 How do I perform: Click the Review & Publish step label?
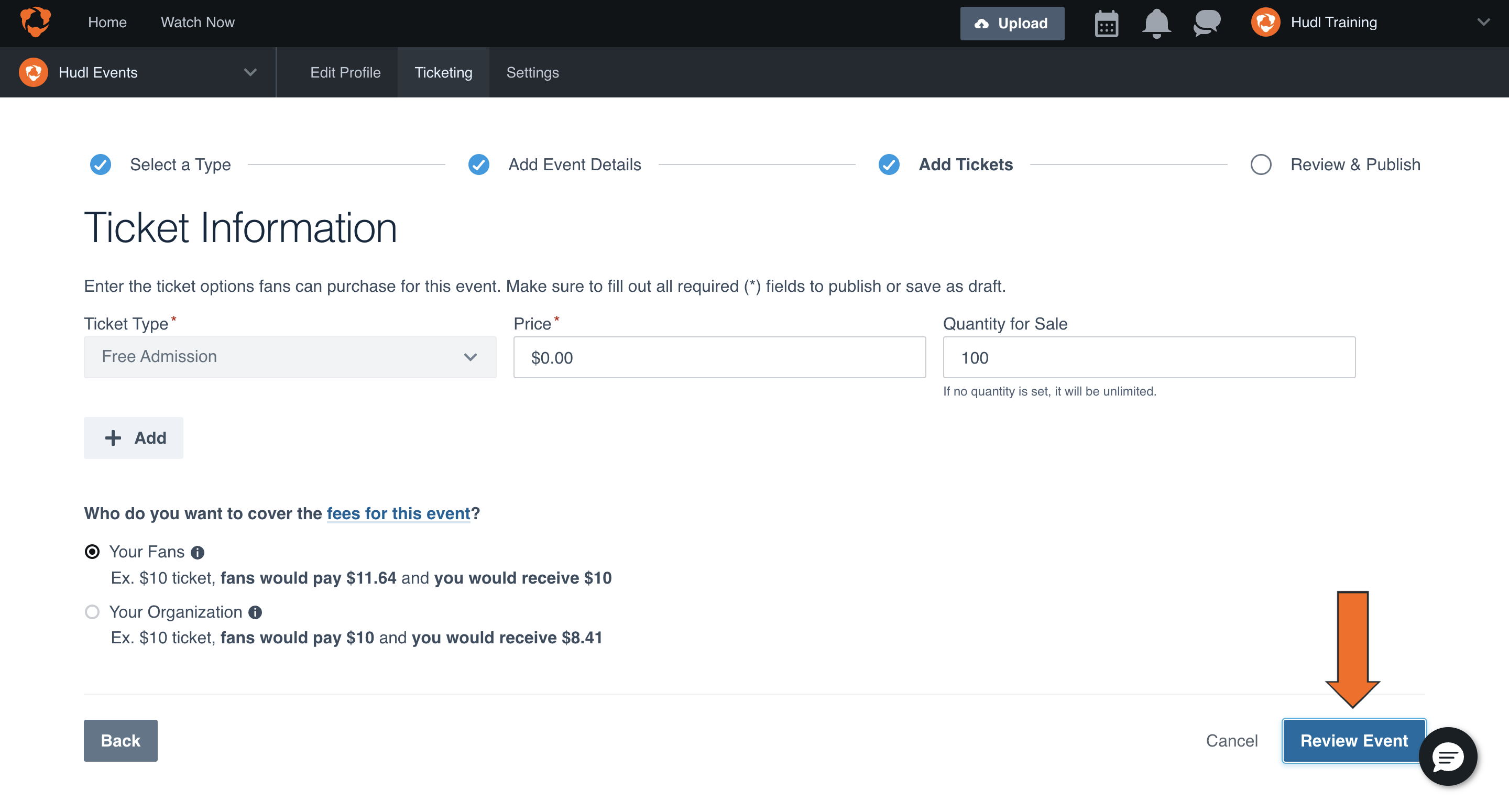[x=1355, y=164]
